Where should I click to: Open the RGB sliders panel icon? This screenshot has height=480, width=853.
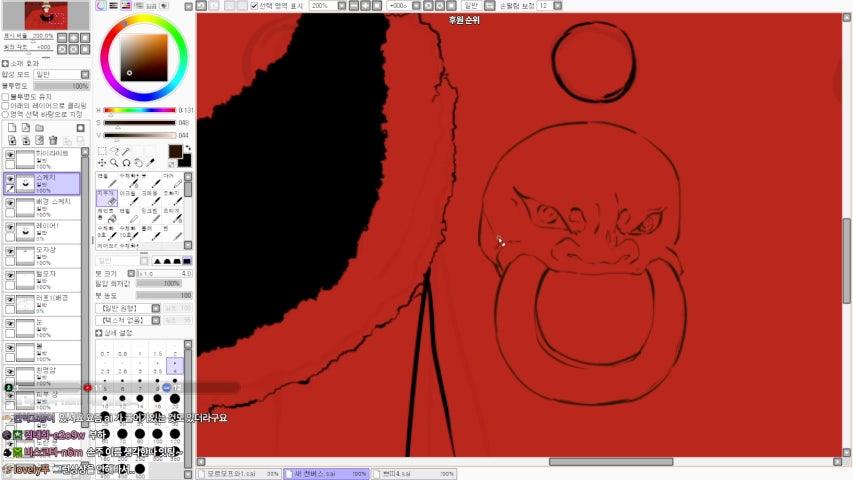pos(113,5)
